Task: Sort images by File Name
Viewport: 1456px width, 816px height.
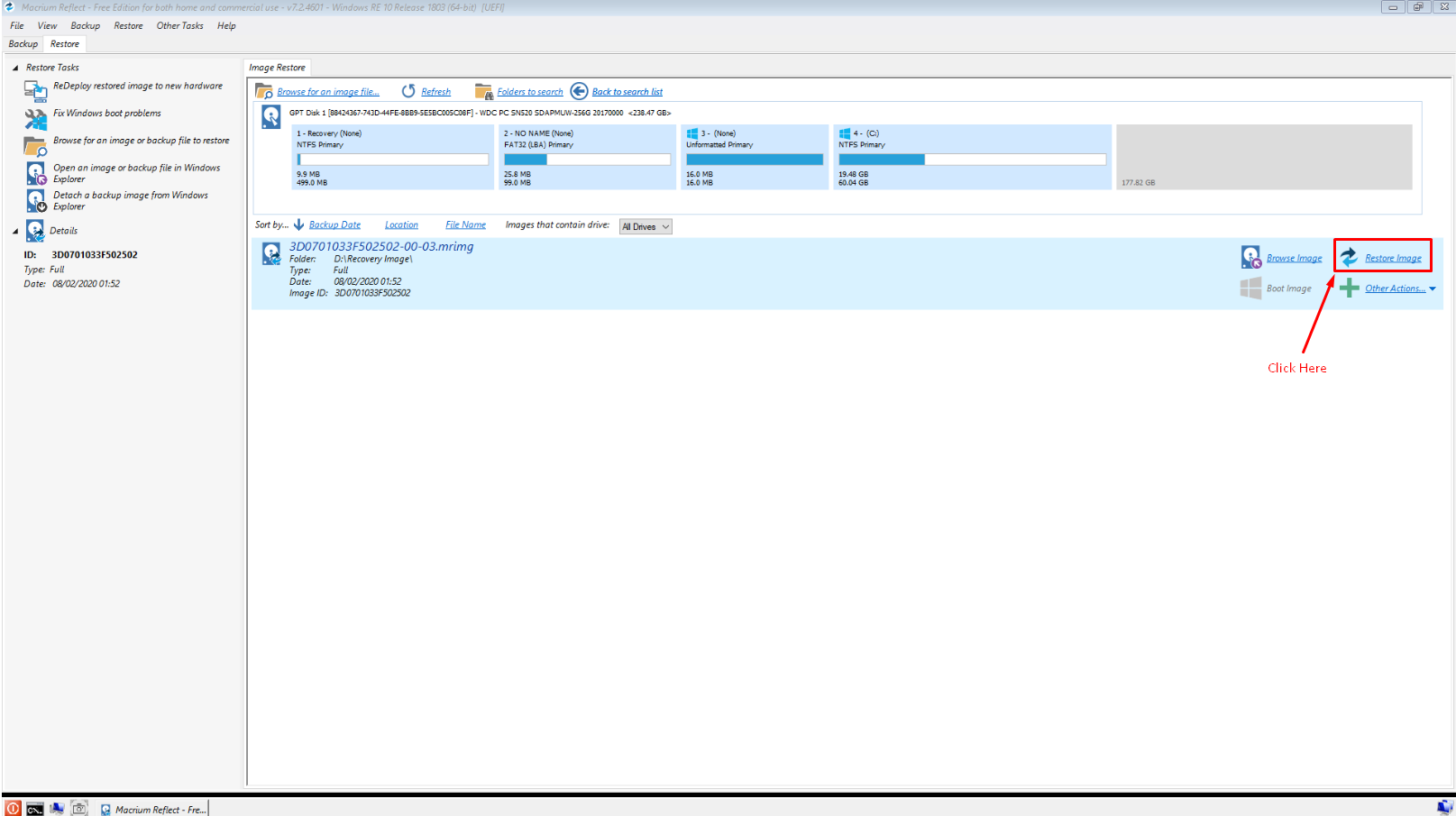Action: tap(465, 225)
